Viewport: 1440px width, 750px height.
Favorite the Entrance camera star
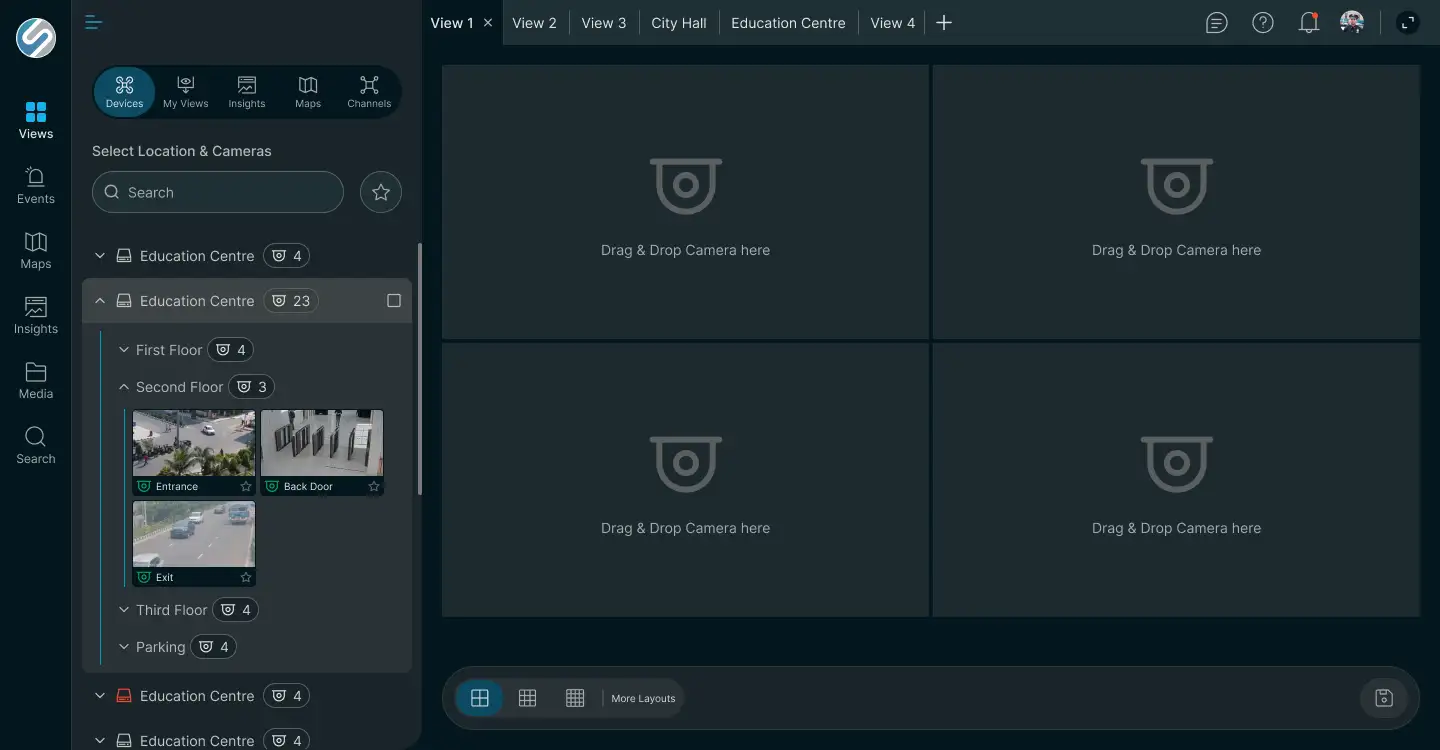[246, 487]
